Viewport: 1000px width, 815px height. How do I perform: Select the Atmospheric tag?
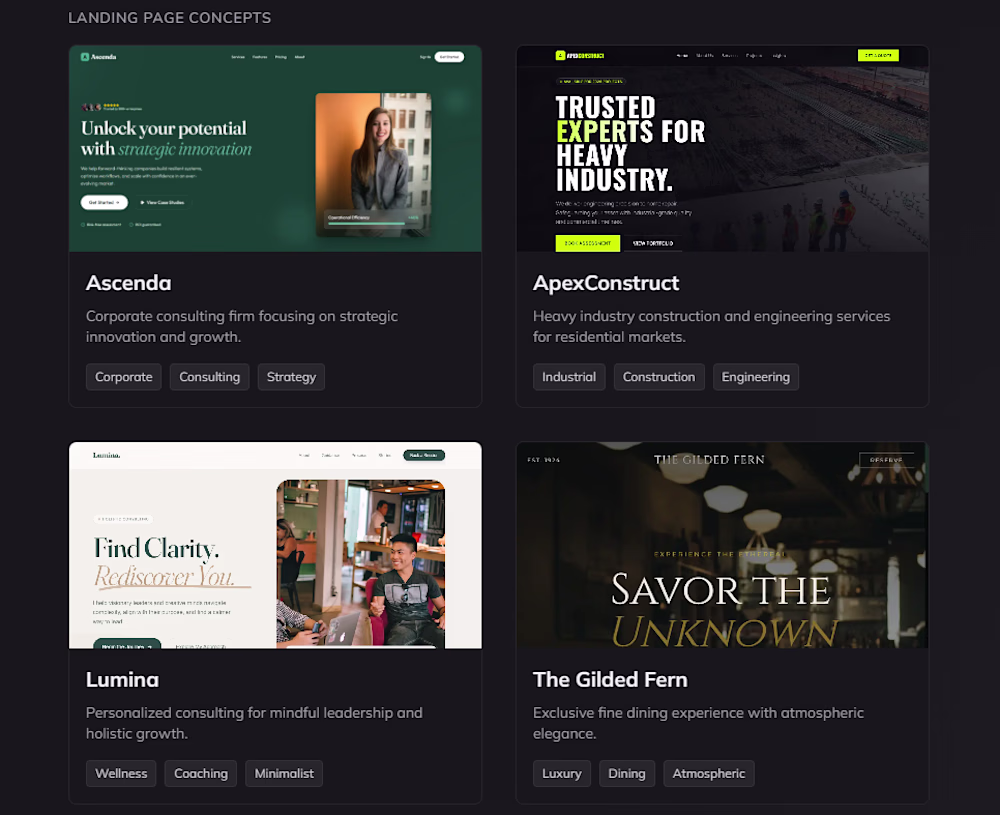(x=709, y=774)
